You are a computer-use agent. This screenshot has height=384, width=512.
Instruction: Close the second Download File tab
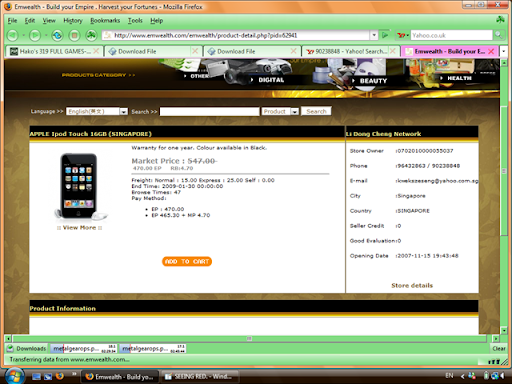pos(293,51)
